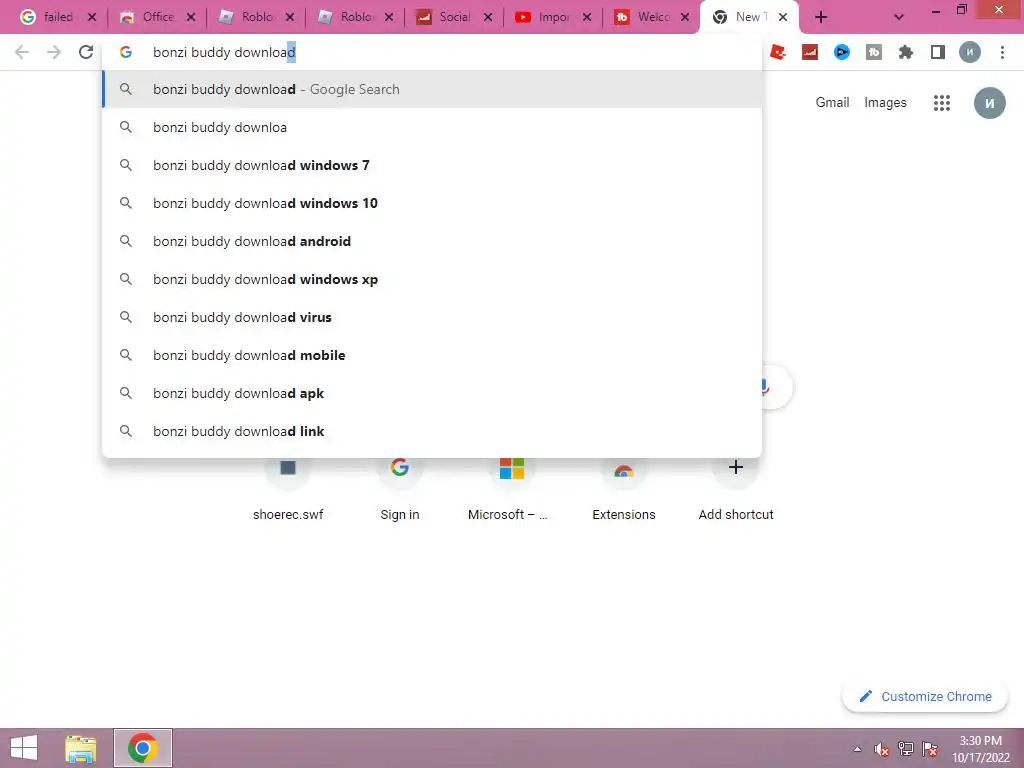This screenshot has width=1024, height=768.
Task: Close the second Roblox tab
Action: click(x=389, y=17)
